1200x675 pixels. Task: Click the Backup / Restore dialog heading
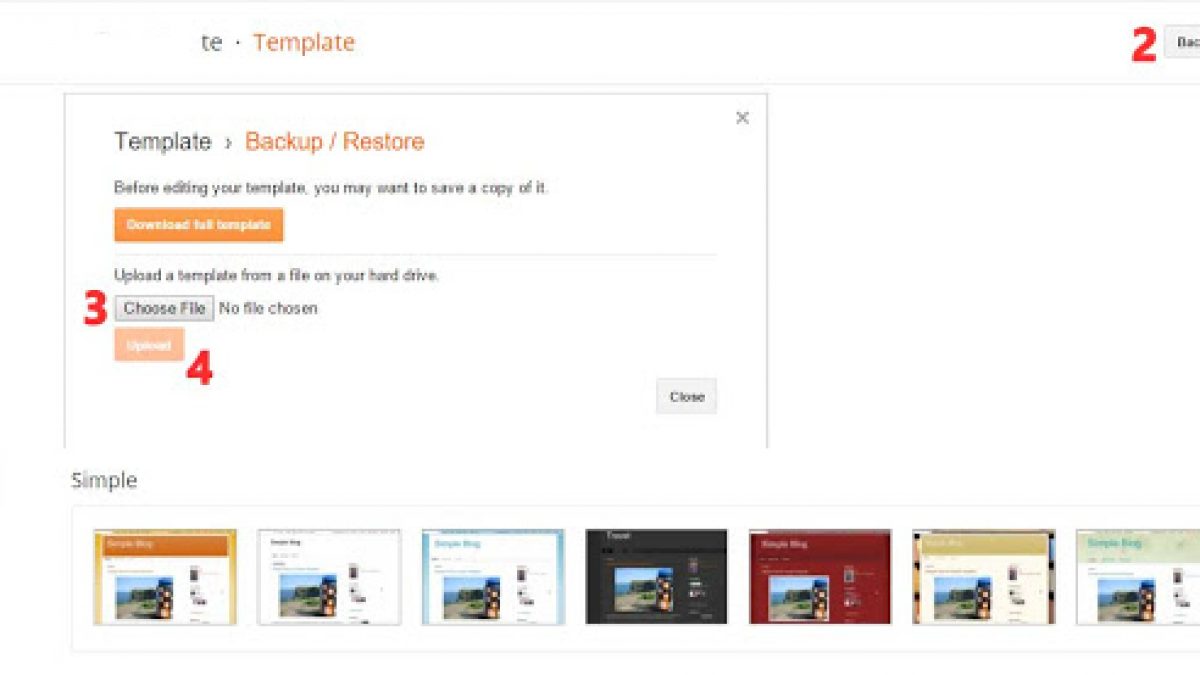(x=334, y=142)
